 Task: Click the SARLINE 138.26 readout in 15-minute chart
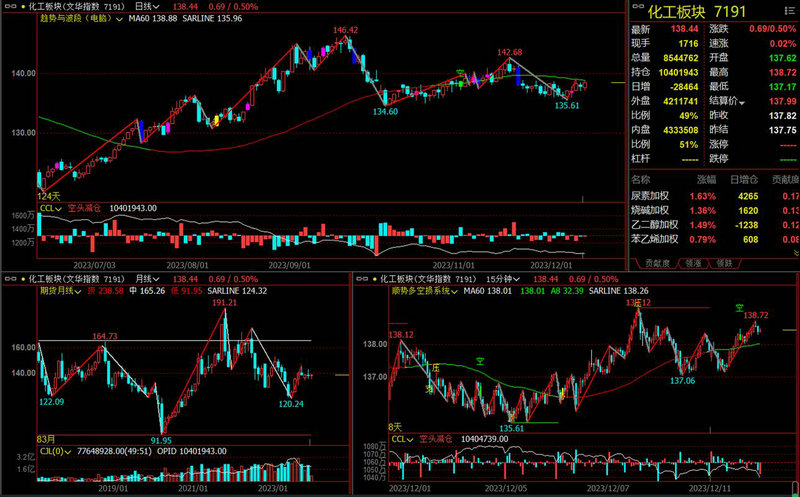pos(619,291)
